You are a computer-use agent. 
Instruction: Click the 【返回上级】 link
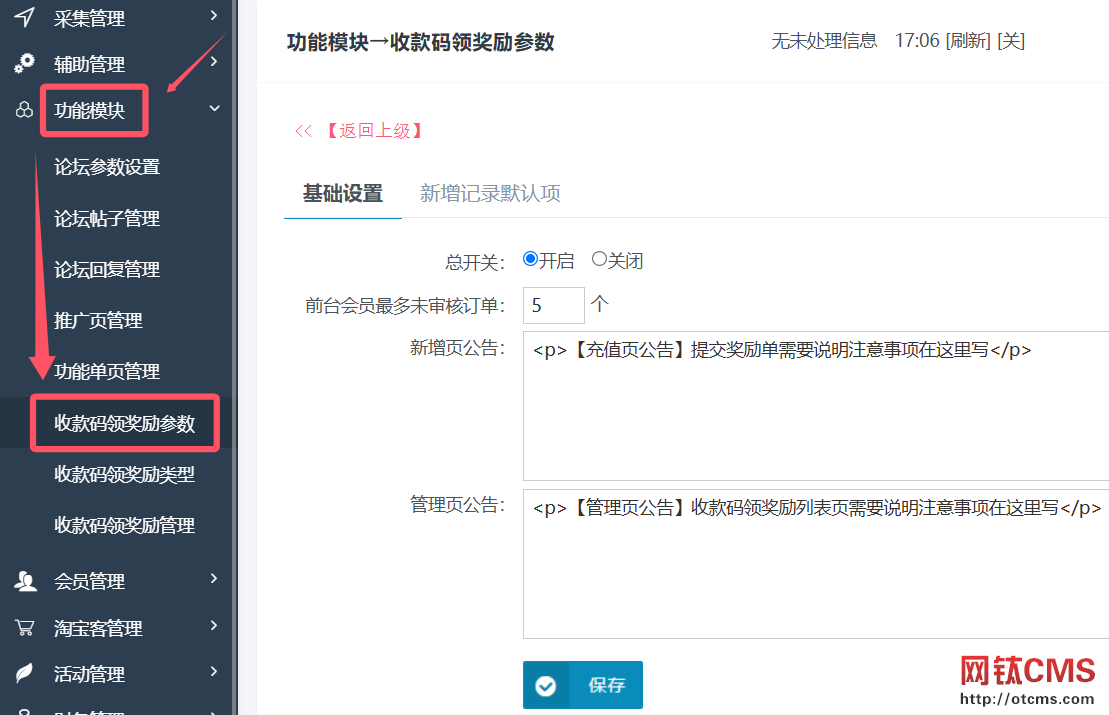click(x=372, y=131)
